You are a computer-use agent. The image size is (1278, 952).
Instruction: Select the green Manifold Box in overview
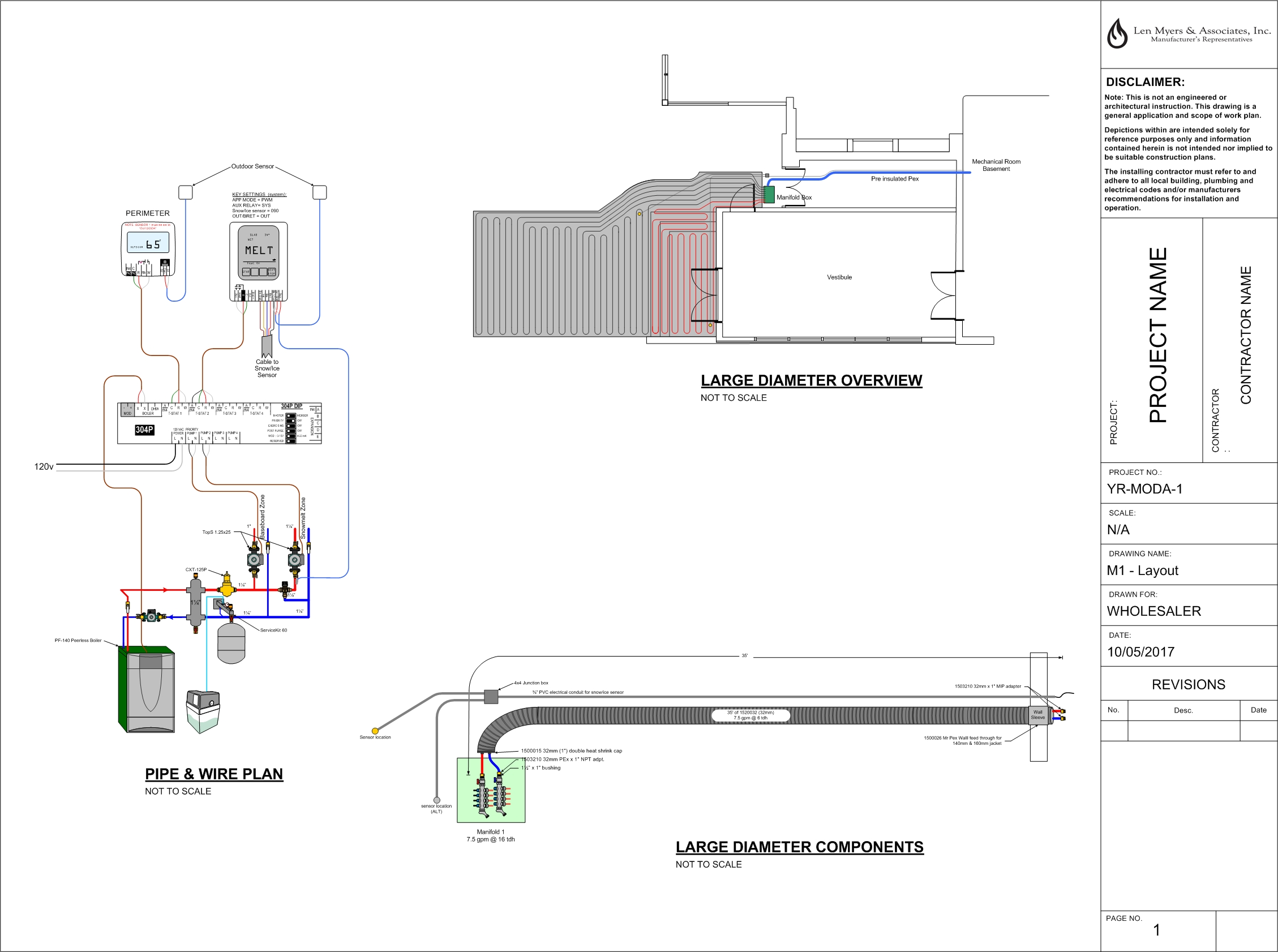[x=769, y=194]
